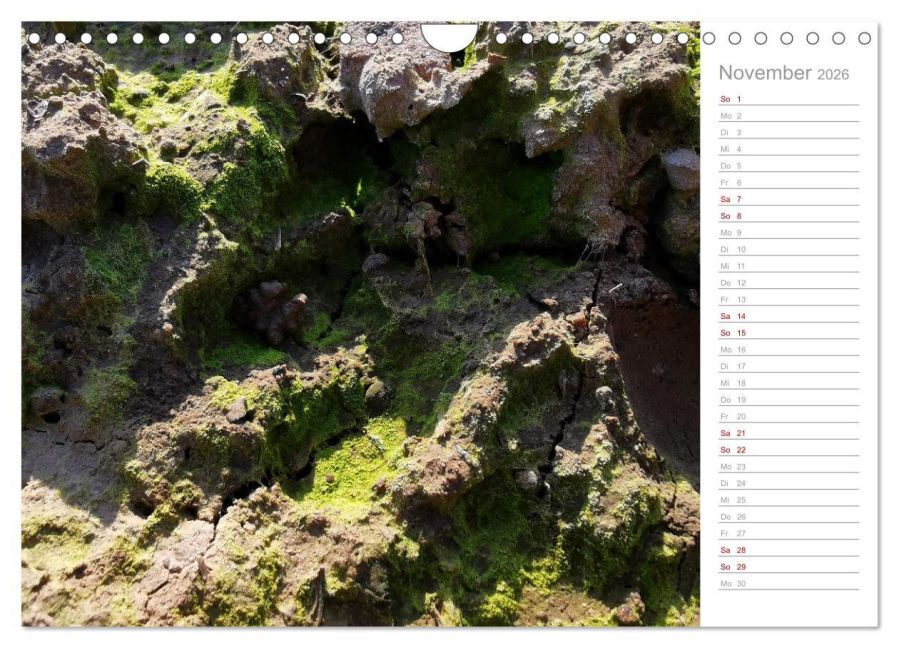Select the Fr 27 date row
The height and width of the screenshot is (648, 899).
tap(789, 533)
